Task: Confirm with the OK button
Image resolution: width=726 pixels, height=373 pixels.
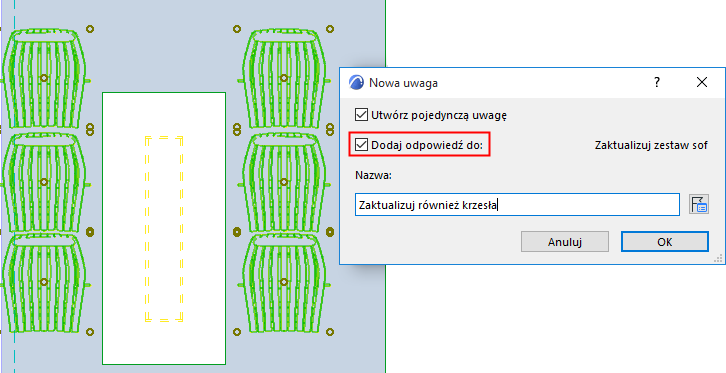Action: (x=664, y=242)
